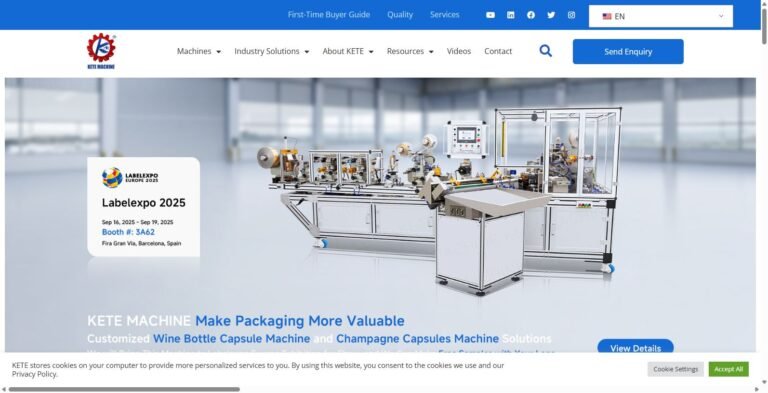Click the Send Enquiry button
Screen dimensions: 768x393
[628, 51]
